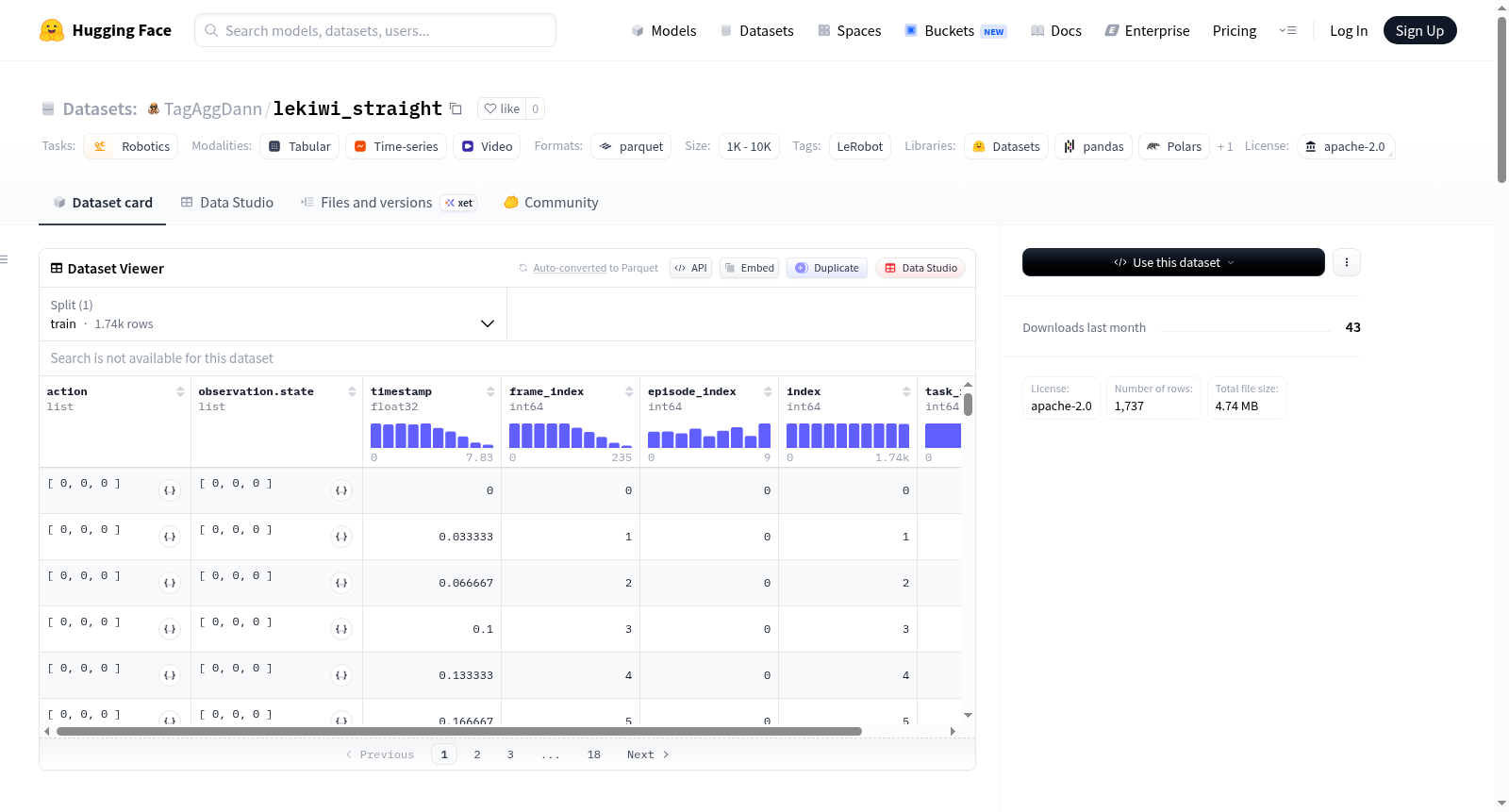This screenshot has height=812, width=1509.
Task: Select the Robotics task tag
Action: click(131, 146)
